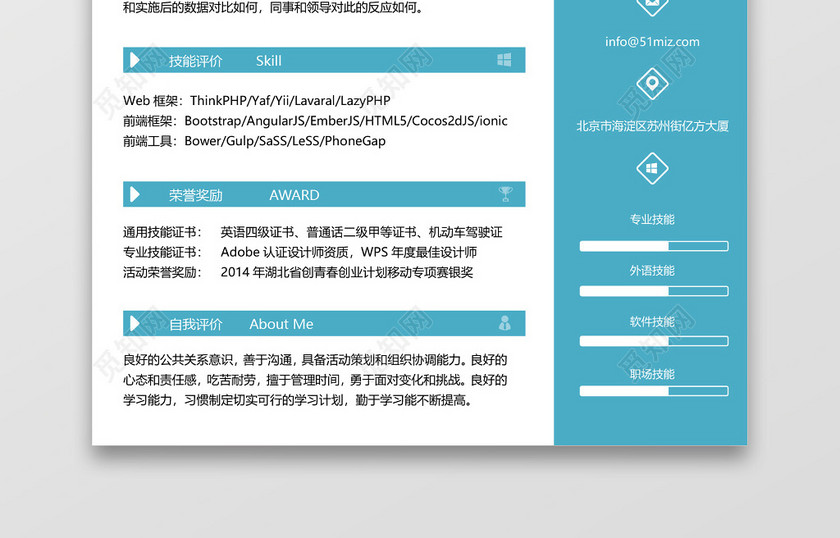Click the 外语技能 progress bar
840x538 pixels.
pos(654,291)
